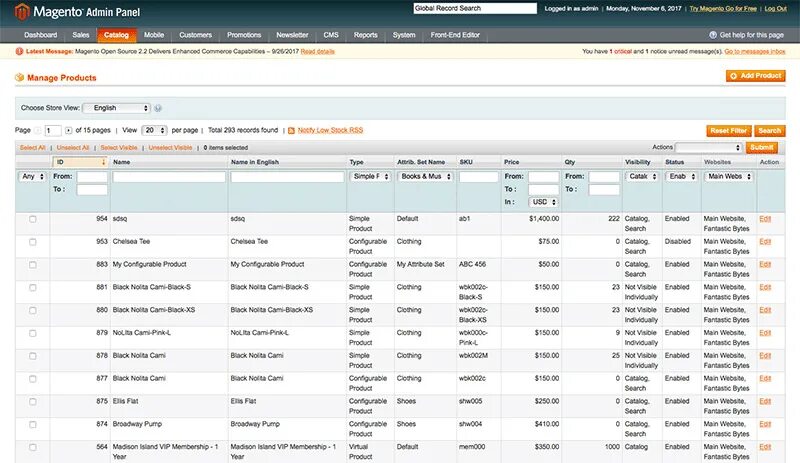Check the row for Black Nolita Cami-Black-XS

tap(33, 310)
